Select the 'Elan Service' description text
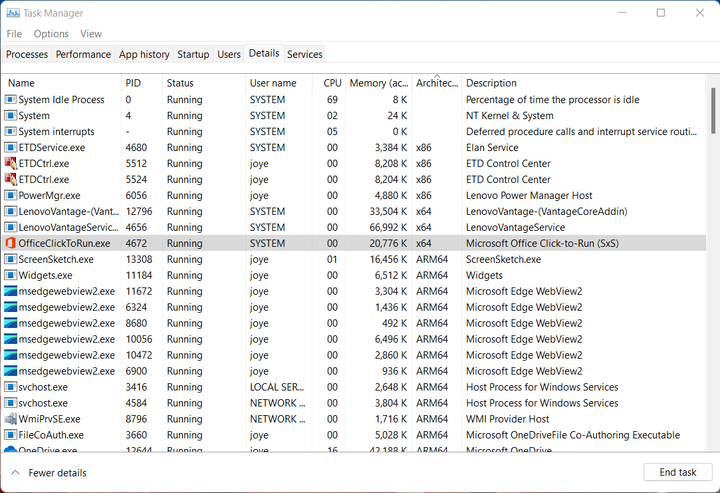The height and width of the screenshot is (493, 720). click(492, 148)
